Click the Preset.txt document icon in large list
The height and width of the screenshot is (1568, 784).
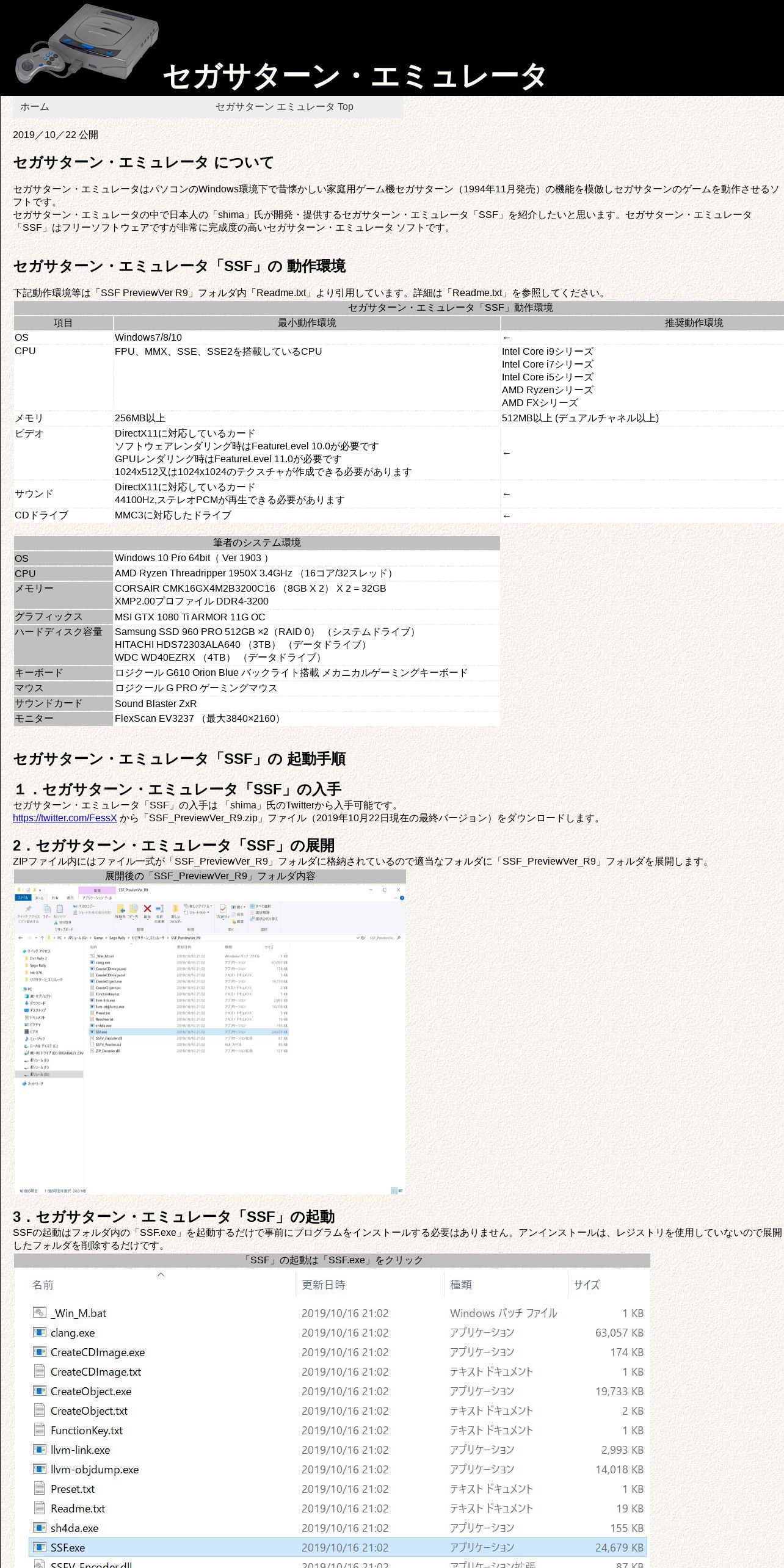(39, 1489)
